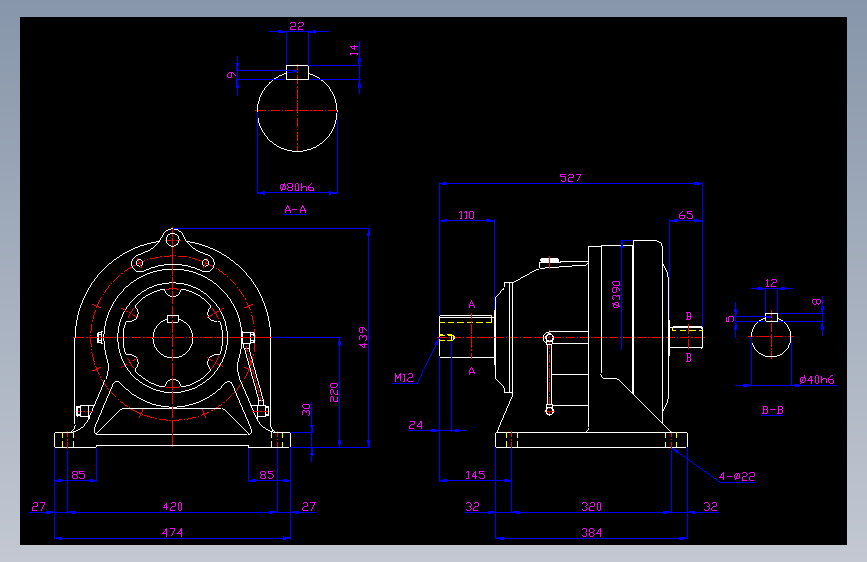This screenshot has width=867, height=562.
Task: Click the 65 dimension text
Action: click(686, 215)
